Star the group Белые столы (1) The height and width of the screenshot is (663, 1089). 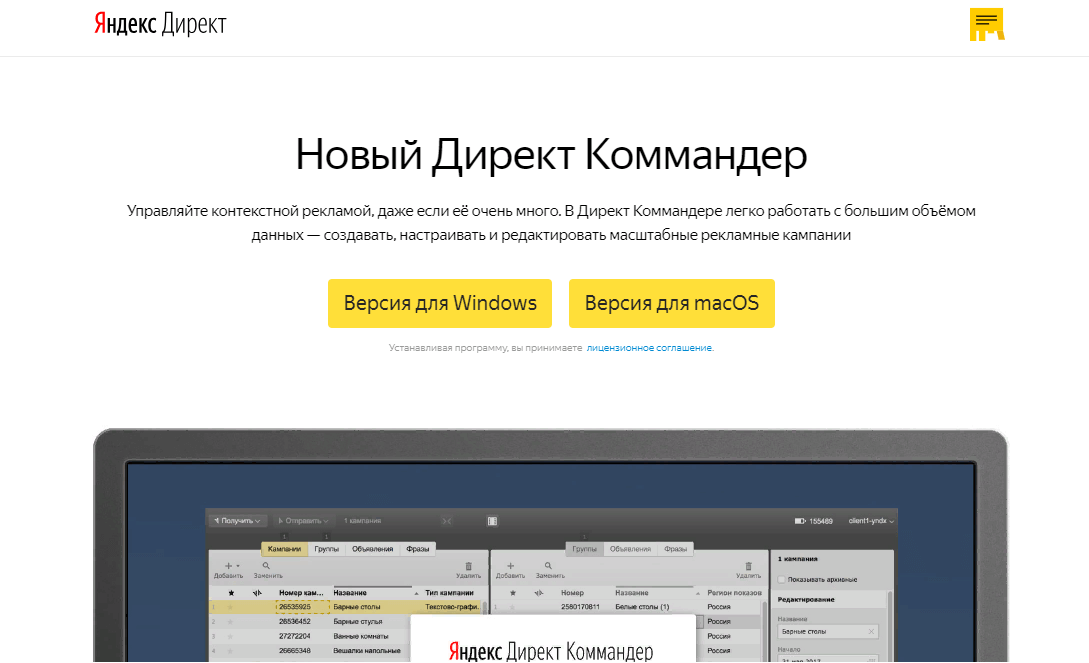coord(512,606)
